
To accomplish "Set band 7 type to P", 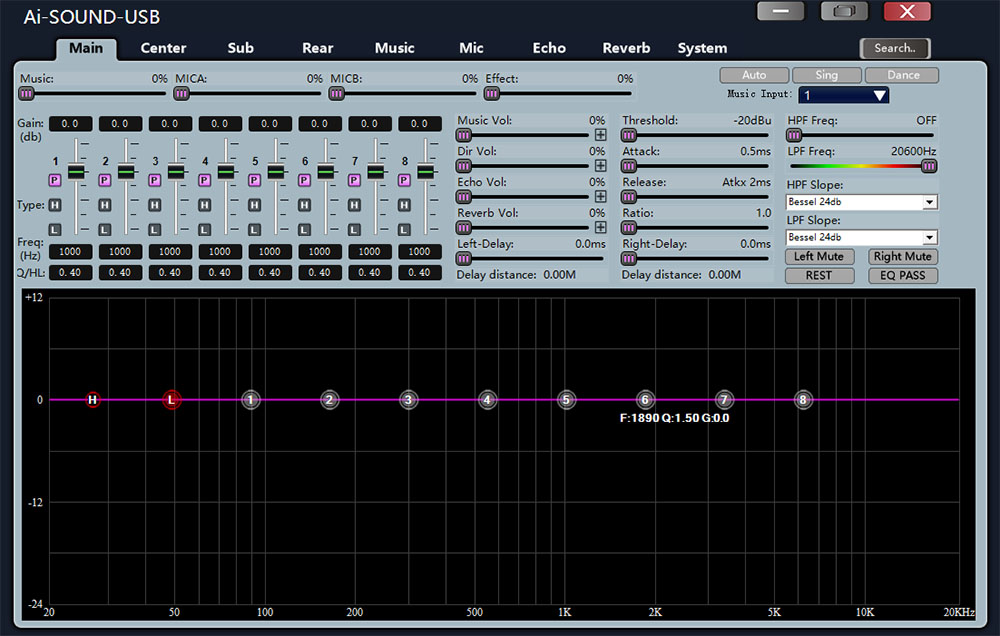I will click(354, 181).
